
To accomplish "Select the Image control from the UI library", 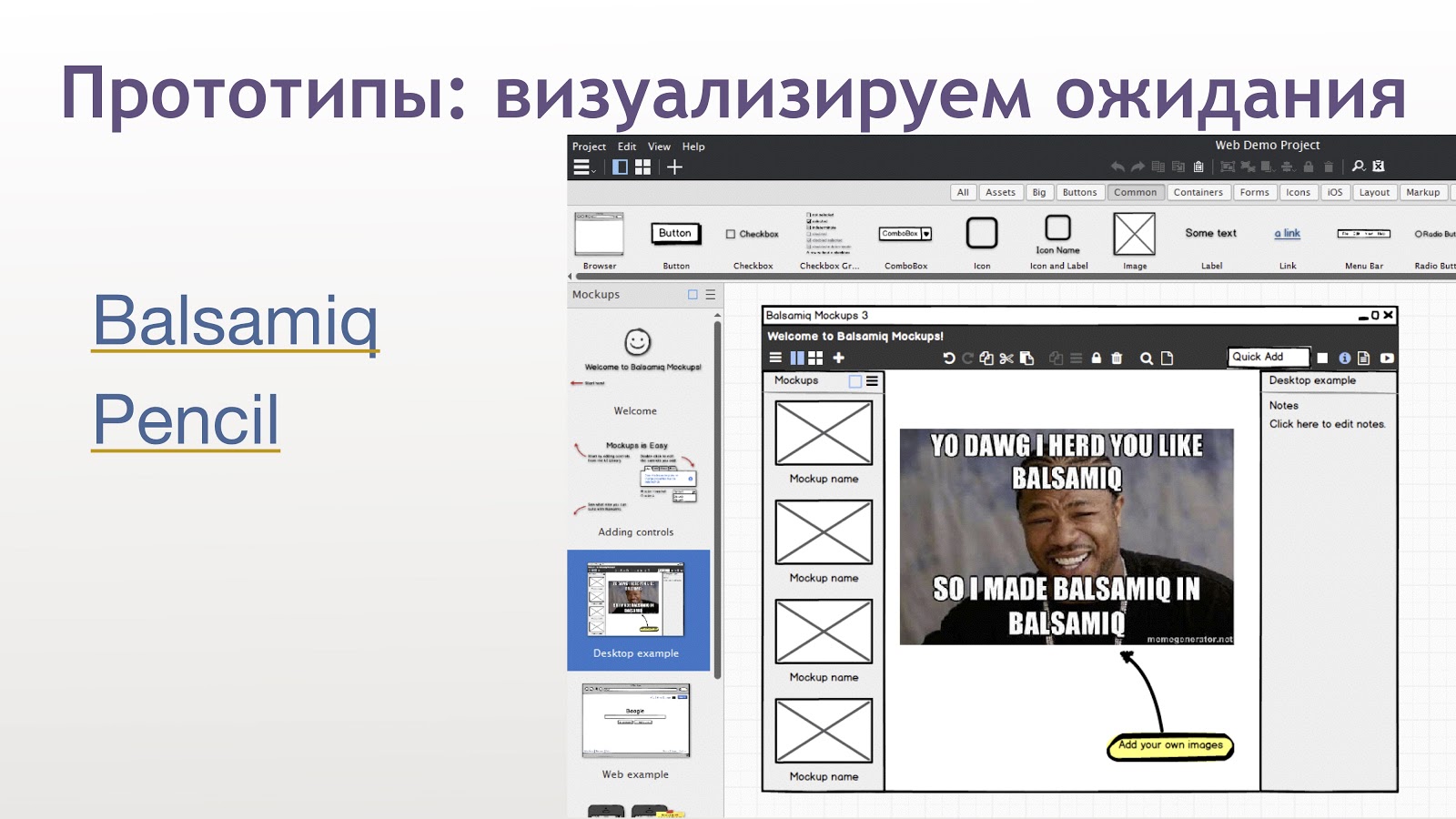I will 1135,235.
